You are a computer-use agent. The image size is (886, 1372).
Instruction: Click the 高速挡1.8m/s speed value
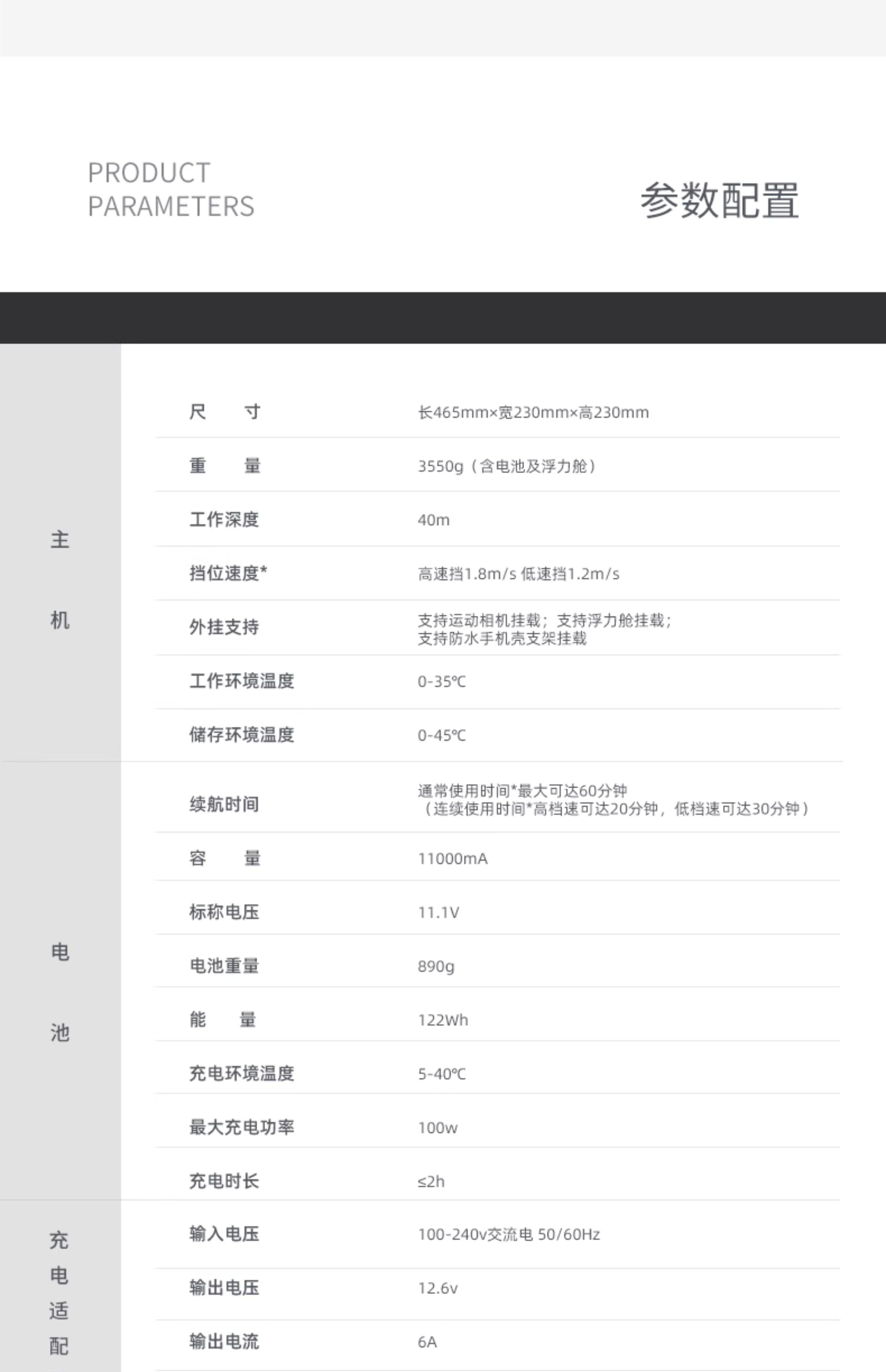point(467,574)
